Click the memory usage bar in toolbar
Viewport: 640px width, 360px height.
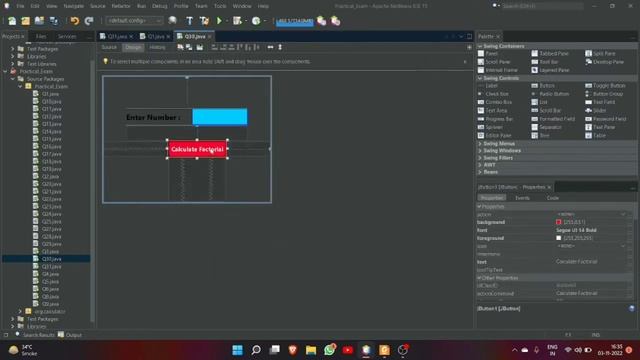click(x=295, y=21)
